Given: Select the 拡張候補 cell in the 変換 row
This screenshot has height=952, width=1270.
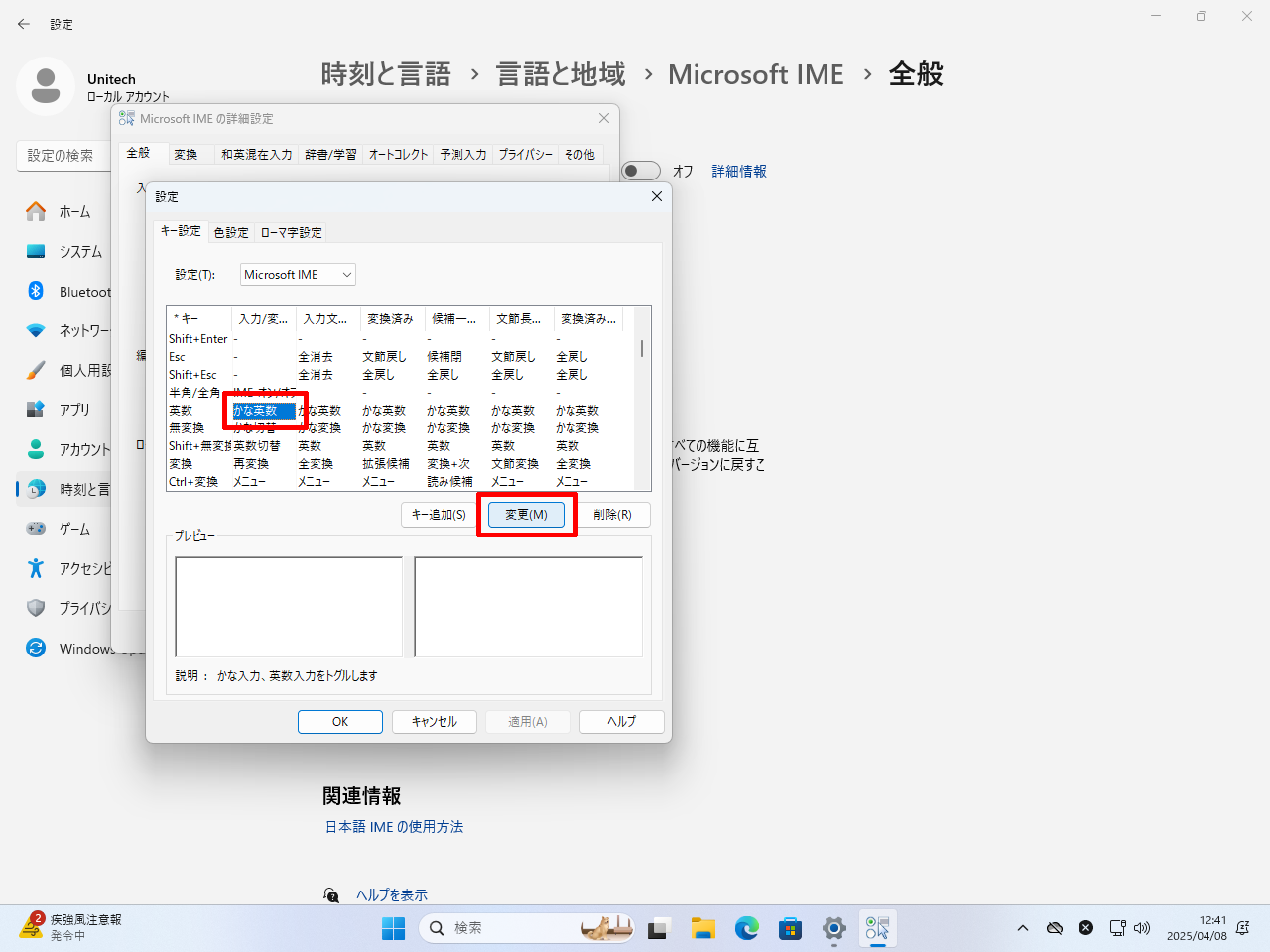Looking at the screenshot, I should pyautogui.click(x=386, y=464).
